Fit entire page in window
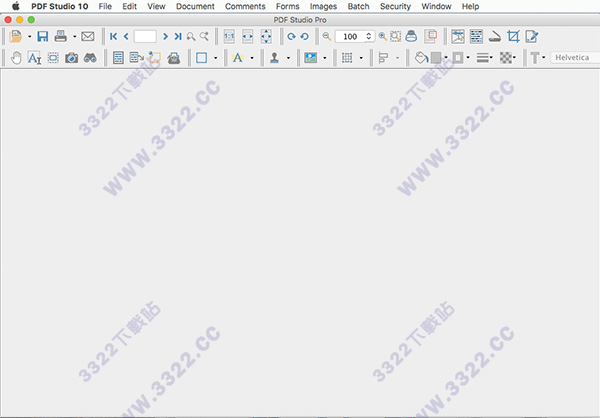 [266, 36]
